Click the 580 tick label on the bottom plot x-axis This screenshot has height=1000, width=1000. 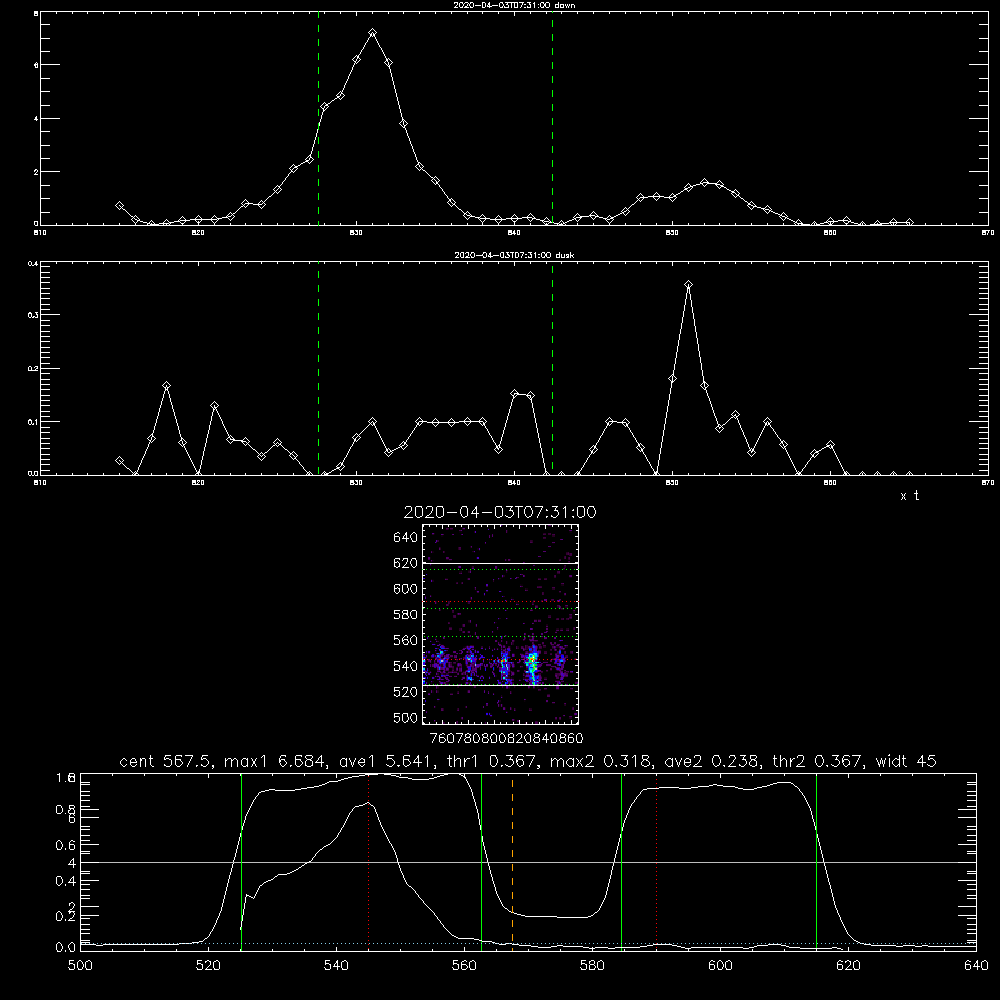pos(592,966)
